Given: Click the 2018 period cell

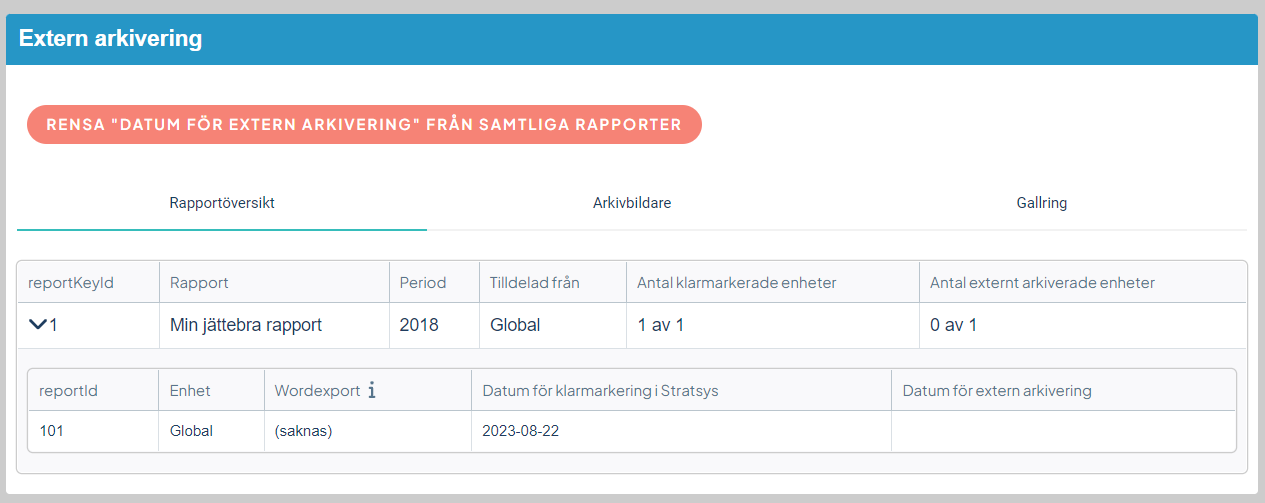Looking at the screenshot, I should click(x=434, y=325).
